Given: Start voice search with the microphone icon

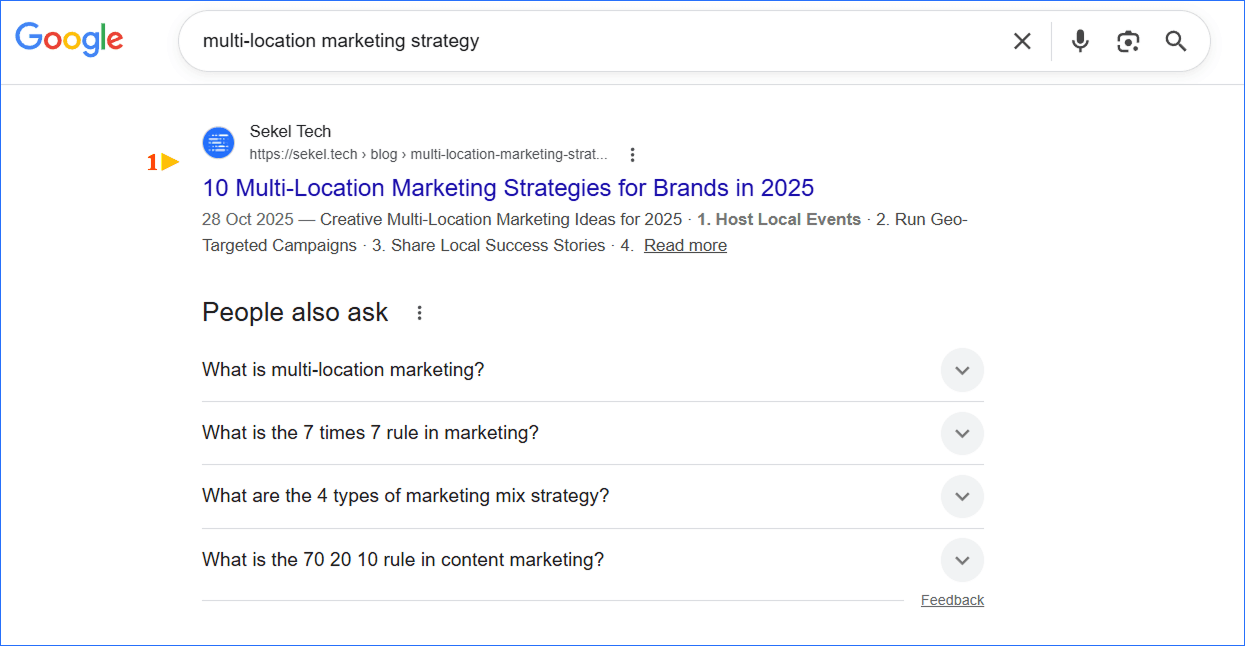Looking at the screenshot, I should point(1080,41).
